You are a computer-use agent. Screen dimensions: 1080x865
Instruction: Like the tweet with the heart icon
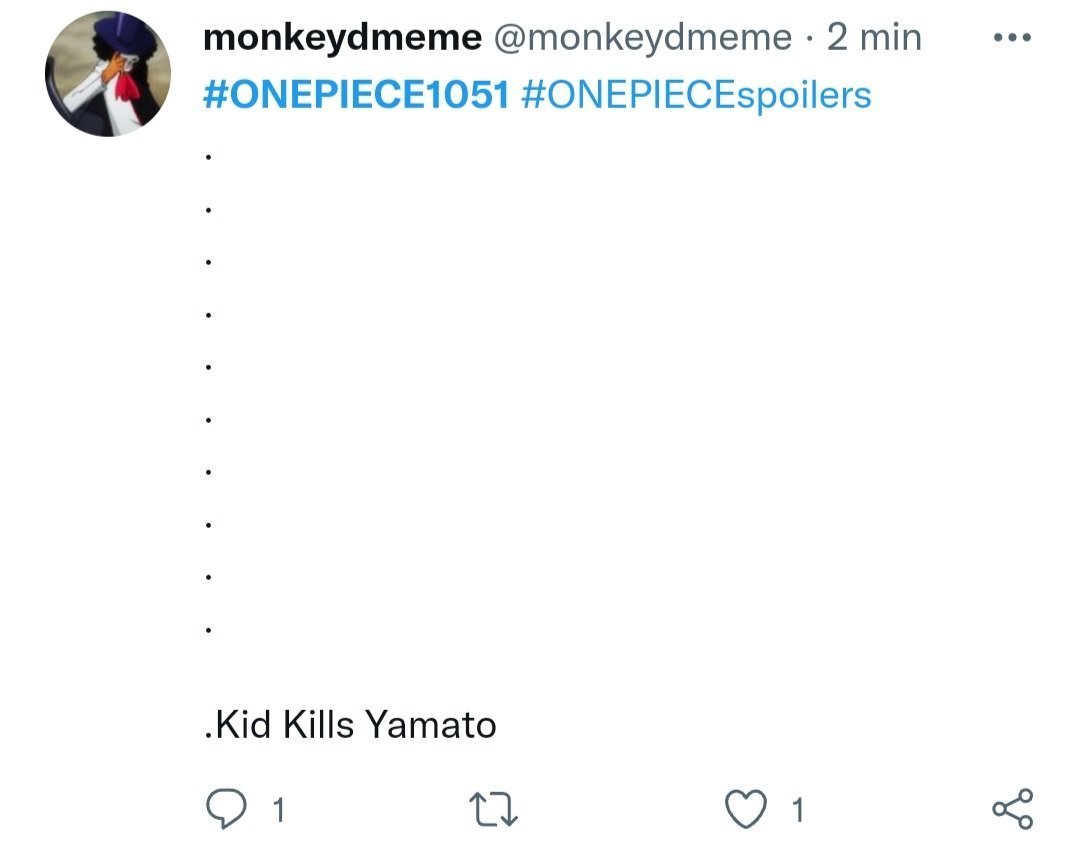tap(746, 809)
